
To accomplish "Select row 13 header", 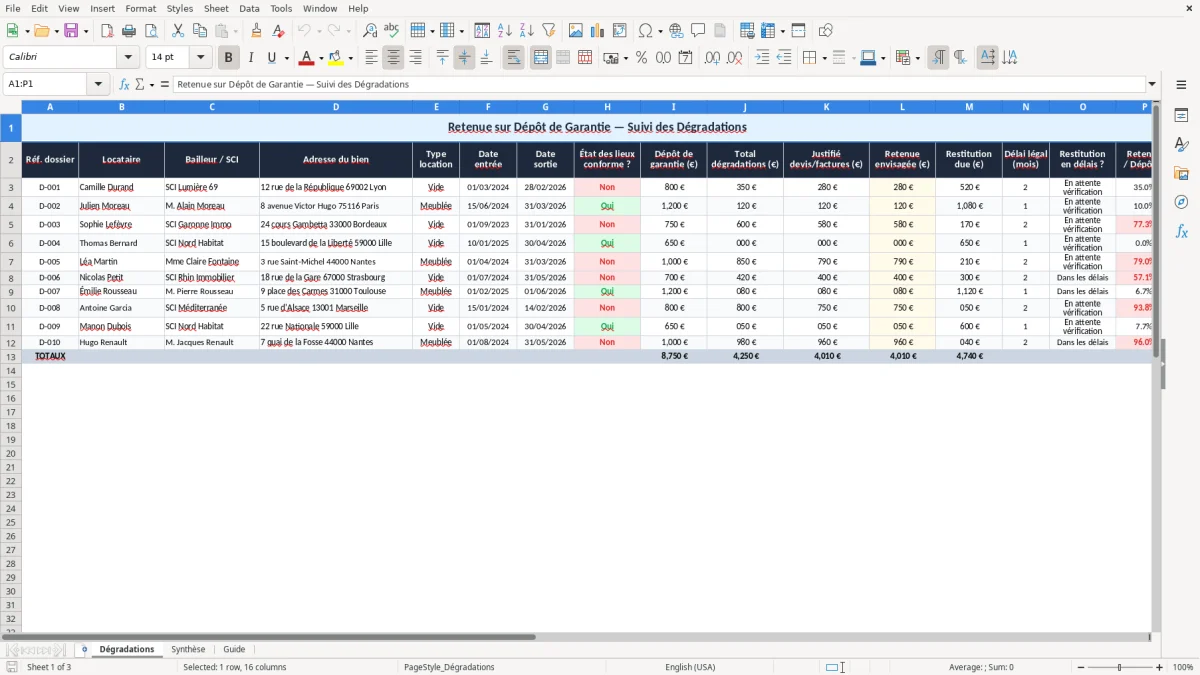I will tap(11, 356).
